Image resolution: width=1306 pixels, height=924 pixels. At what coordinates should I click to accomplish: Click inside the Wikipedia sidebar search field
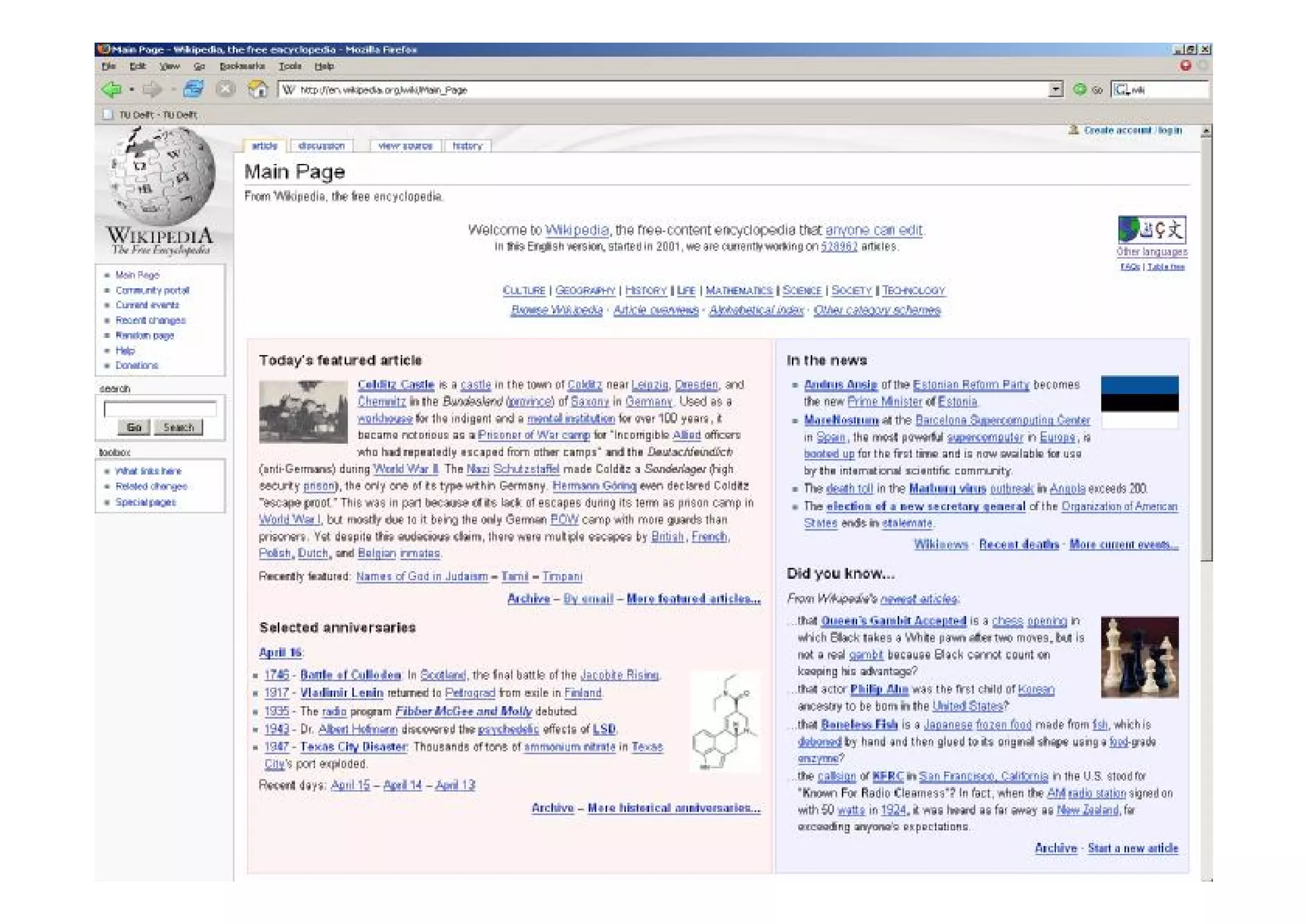(160, 409)
